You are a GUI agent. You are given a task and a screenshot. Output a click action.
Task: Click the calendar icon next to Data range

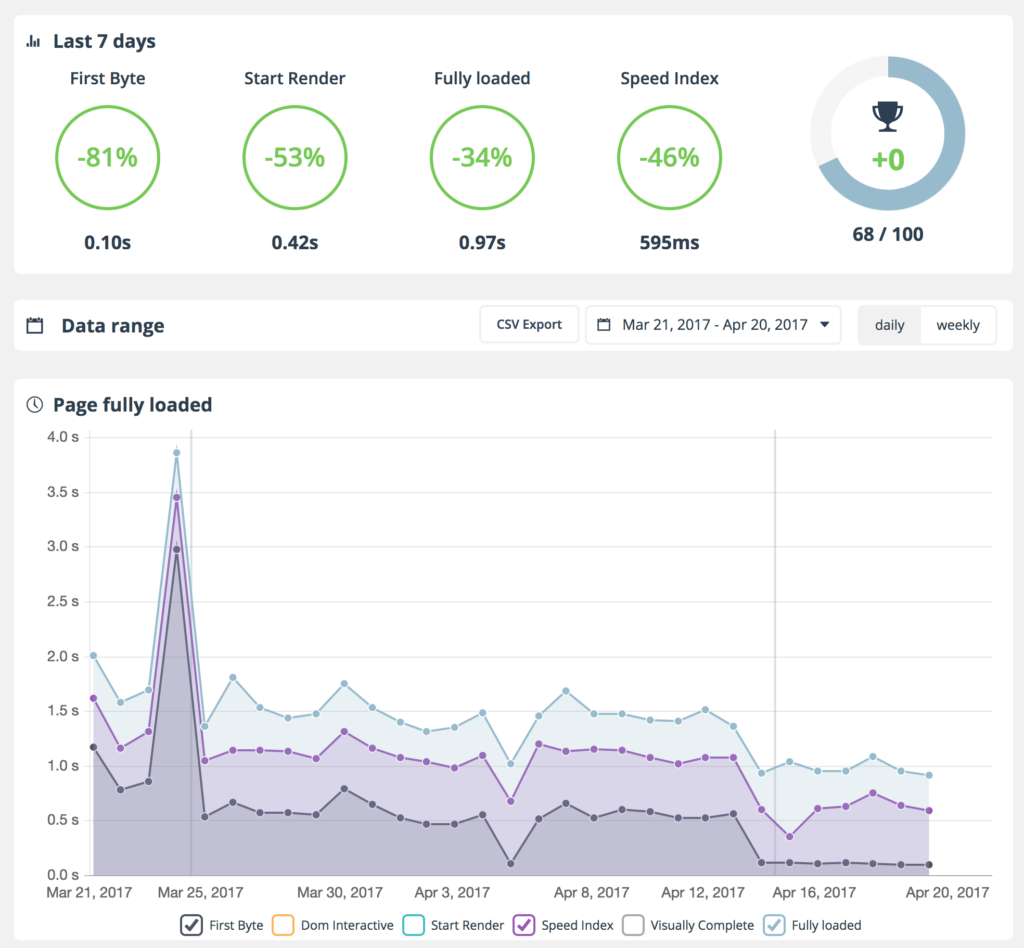(35, 325)
